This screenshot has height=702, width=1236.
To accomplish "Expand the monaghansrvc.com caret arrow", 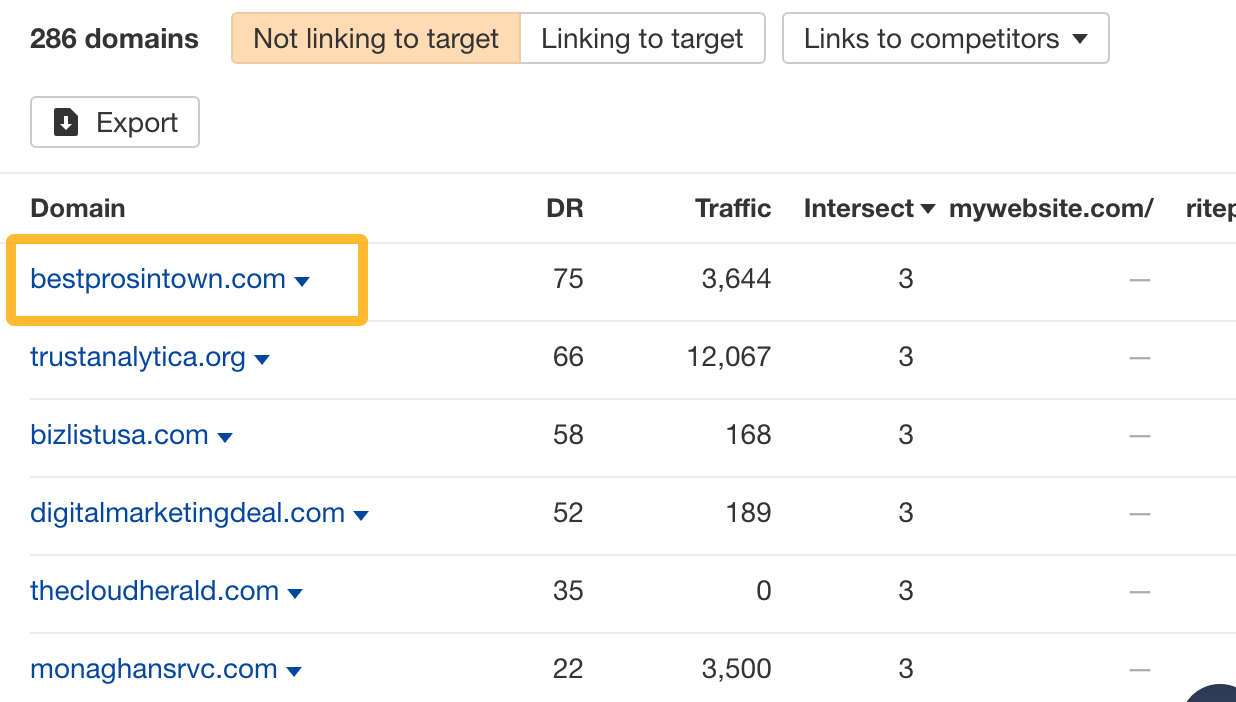I will tap(294, 671).
